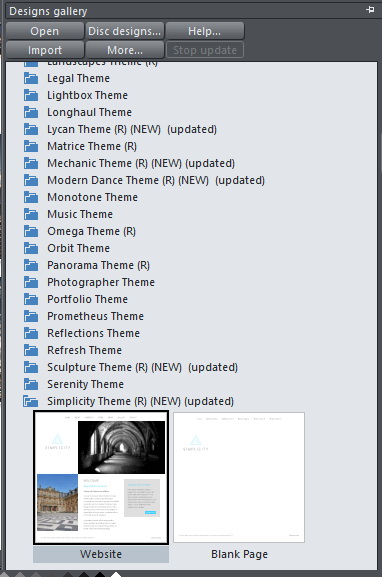The image size is (382, 577).
Task: Select Refresh Theme label
Action: point(84,350)
